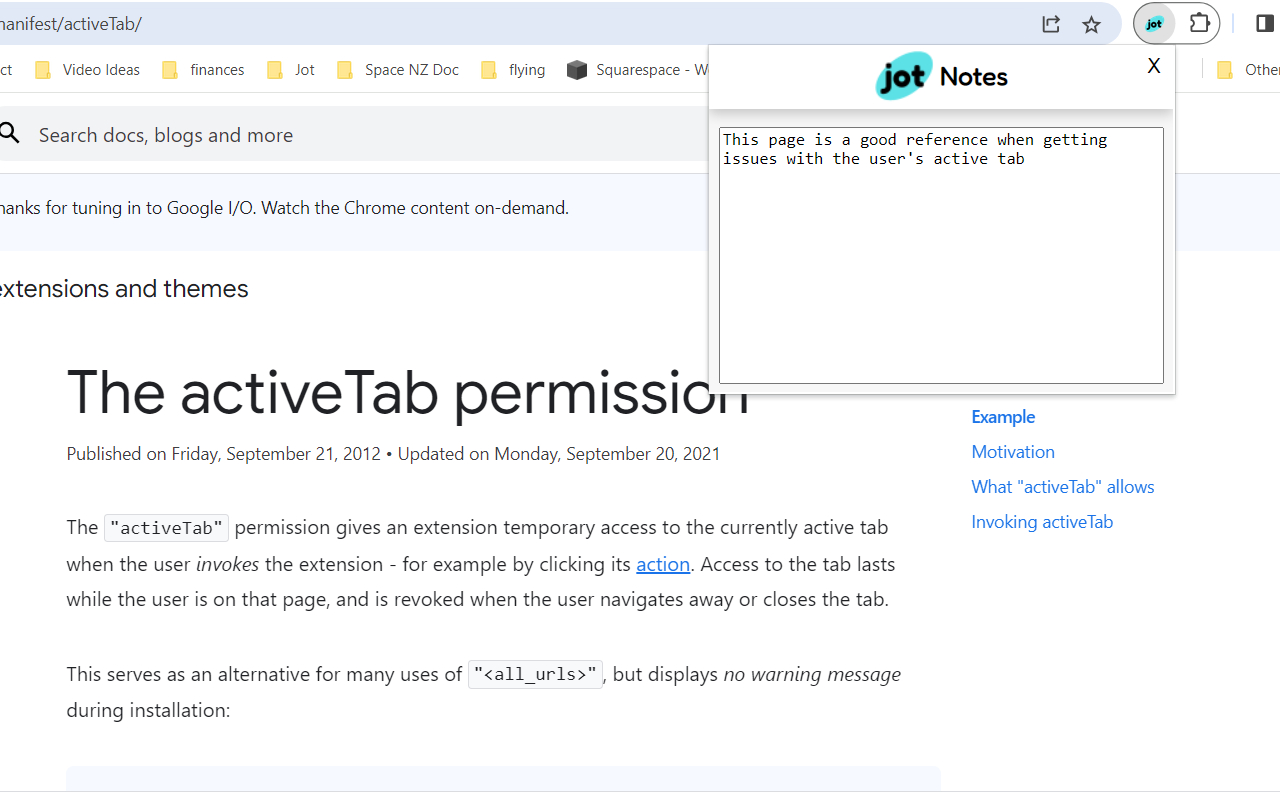Close the jot Notes popup with X

tap(1153, 65)
